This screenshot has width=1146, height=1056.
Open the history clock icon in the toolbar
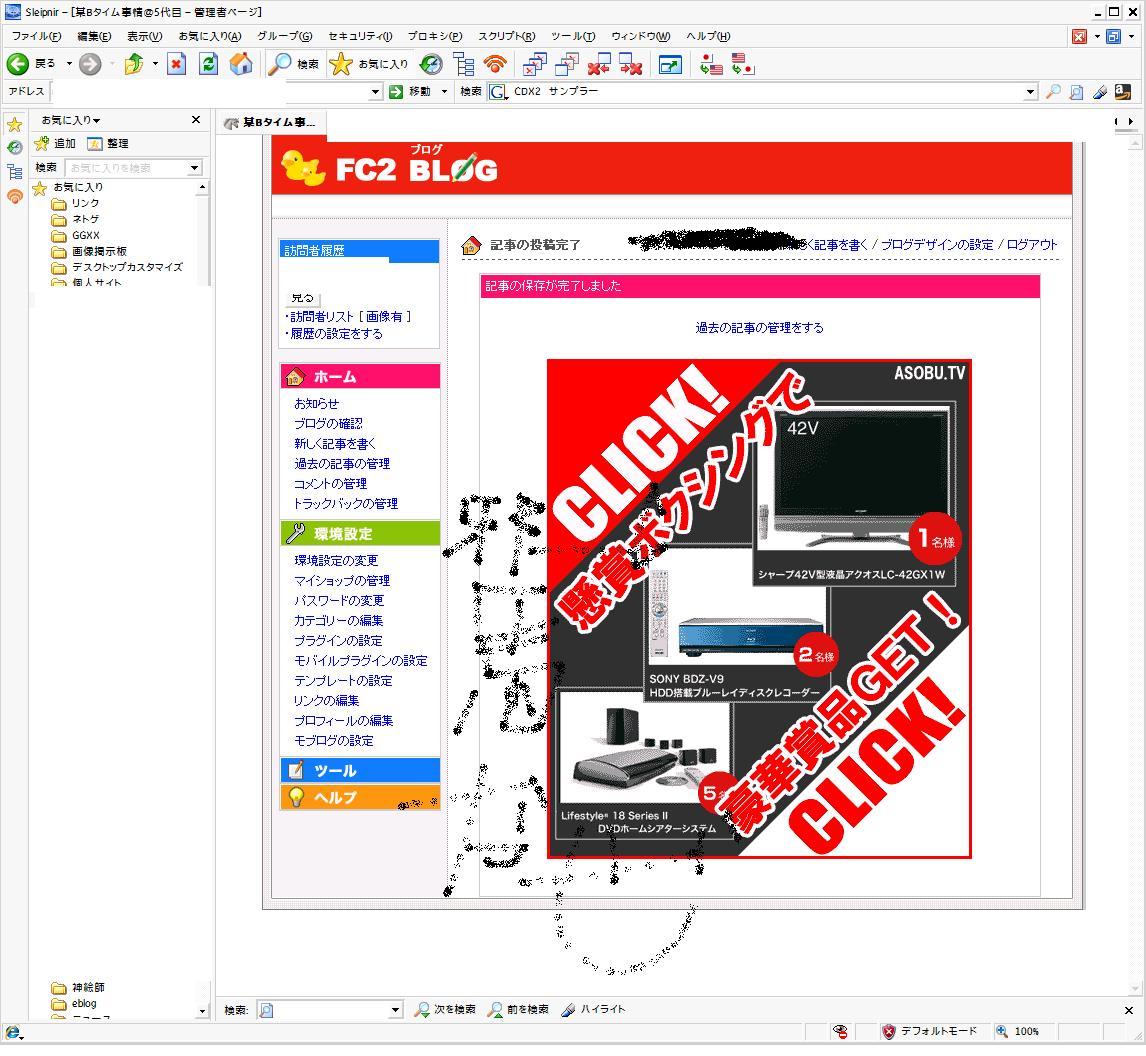[x=431, y=64]
